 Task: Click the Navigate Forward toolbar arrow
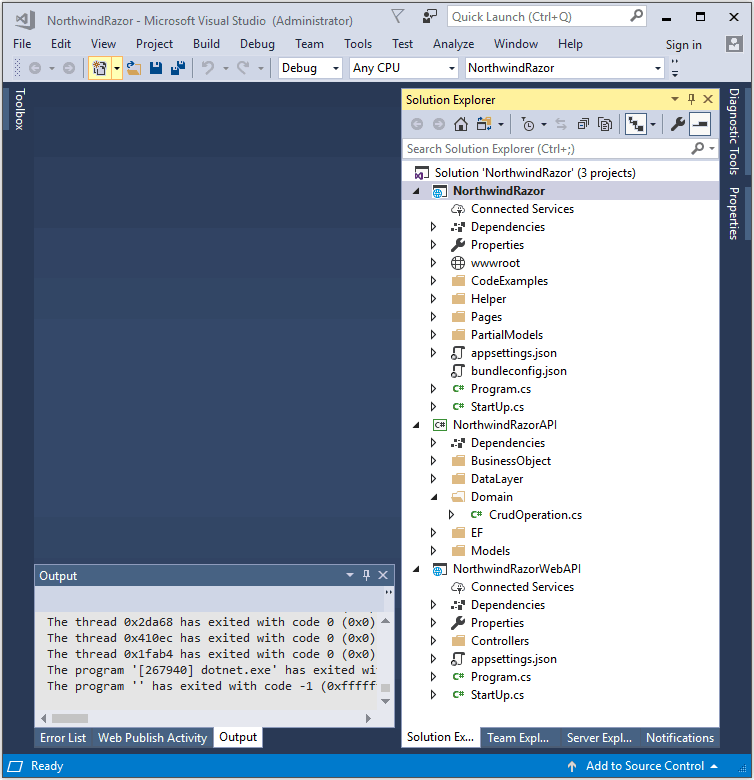coord(69,68)
